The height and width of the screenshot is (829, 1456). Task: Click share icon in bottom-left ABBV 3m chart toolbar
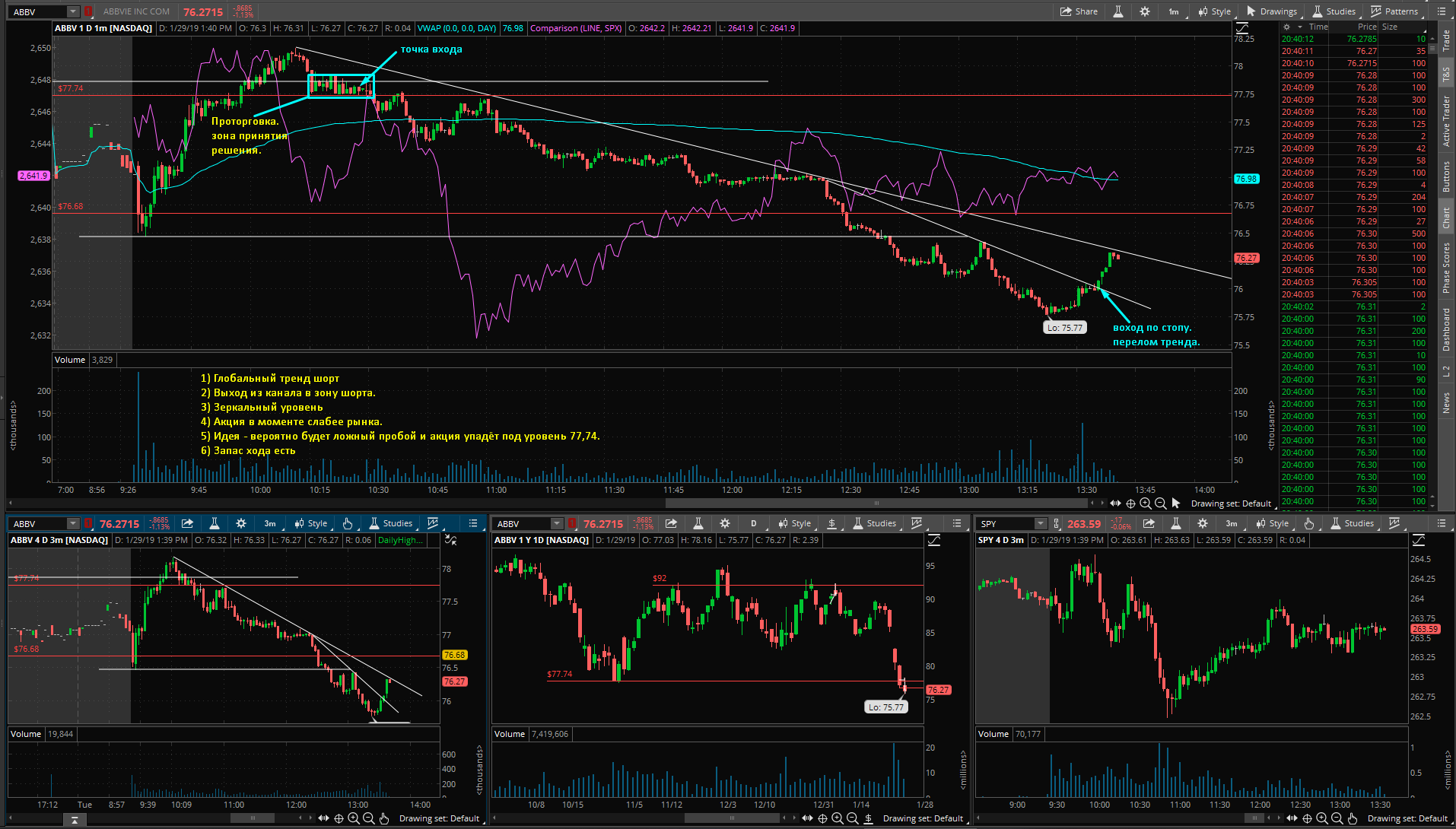coord(187,523)
